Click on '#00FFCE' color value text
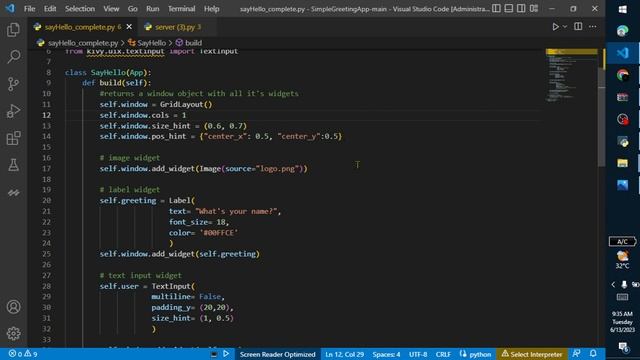This screenshot has width=640, height=360. (x=218, y=233)
